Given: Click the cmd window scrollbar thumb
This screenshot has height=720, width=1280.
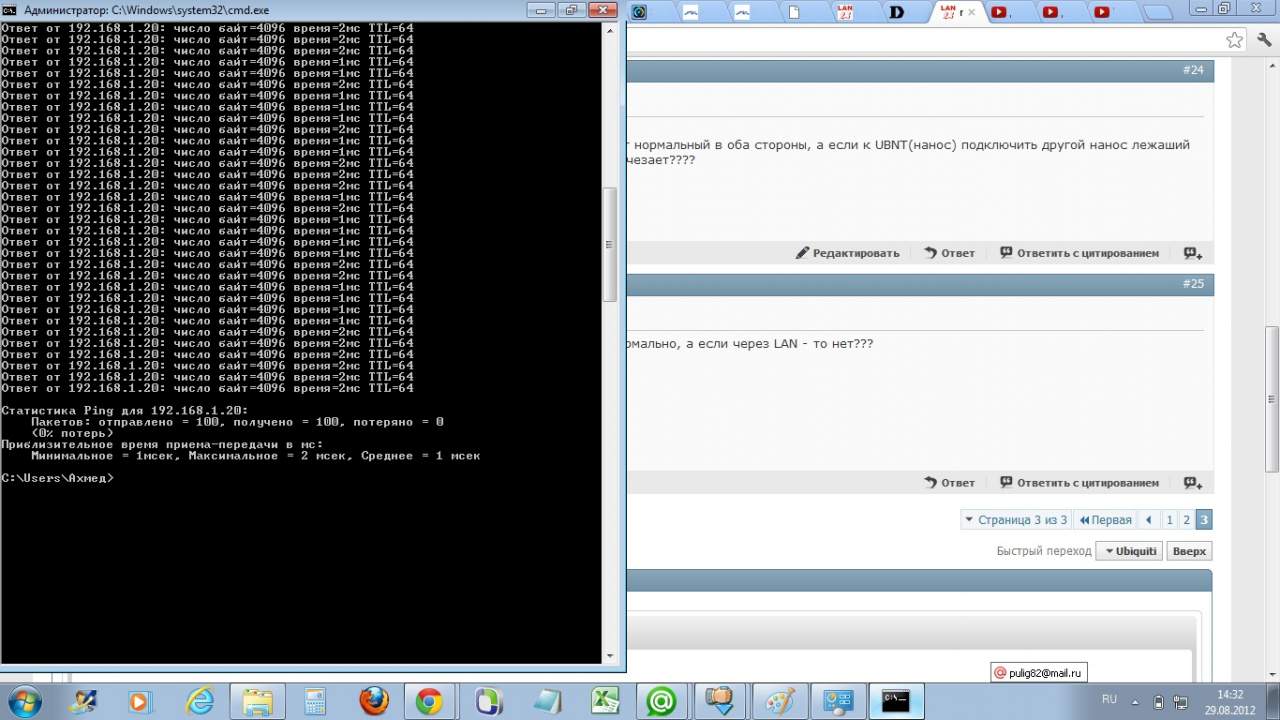Looking at the screenshot, I should coord(609,244).
